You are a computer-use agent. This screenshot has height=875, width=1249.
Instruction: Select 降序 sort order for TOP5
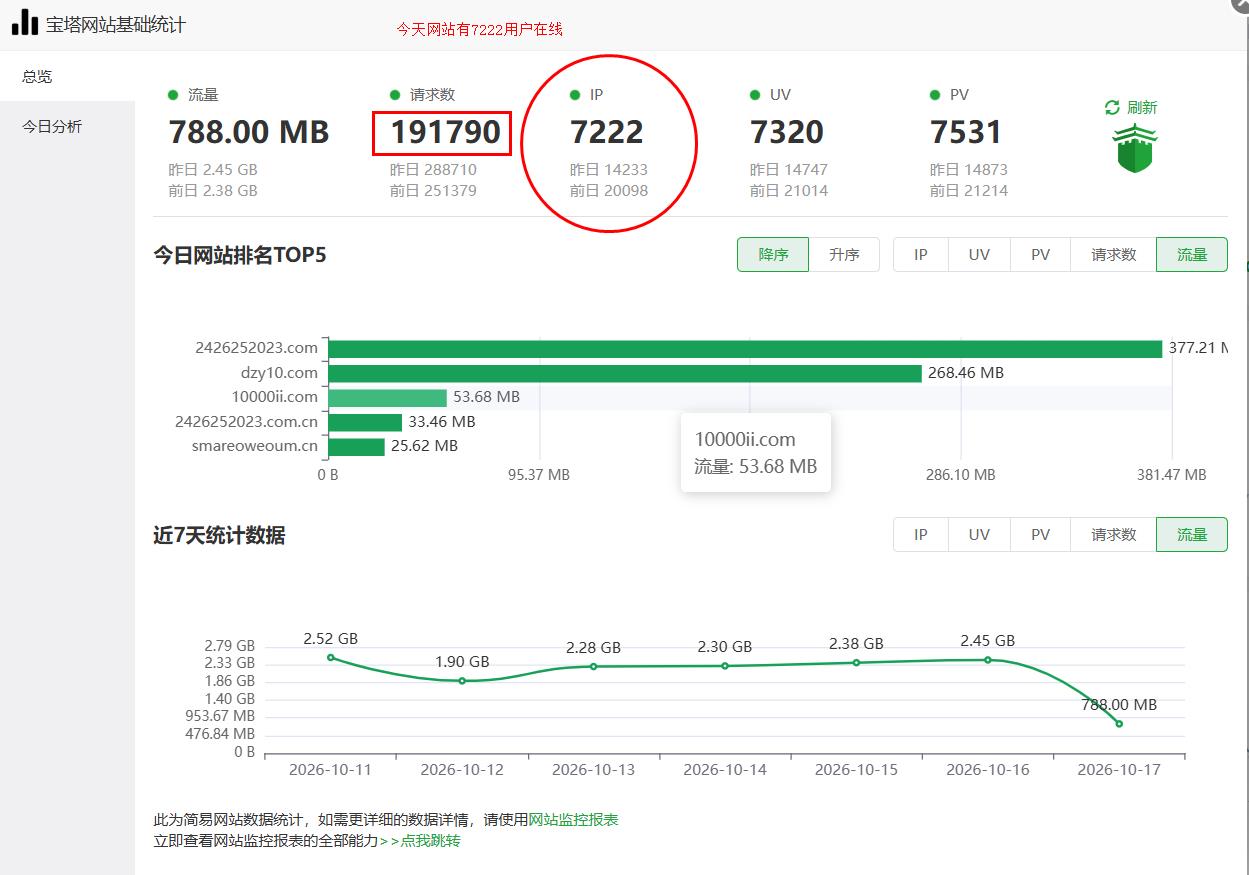click(773, 255)
